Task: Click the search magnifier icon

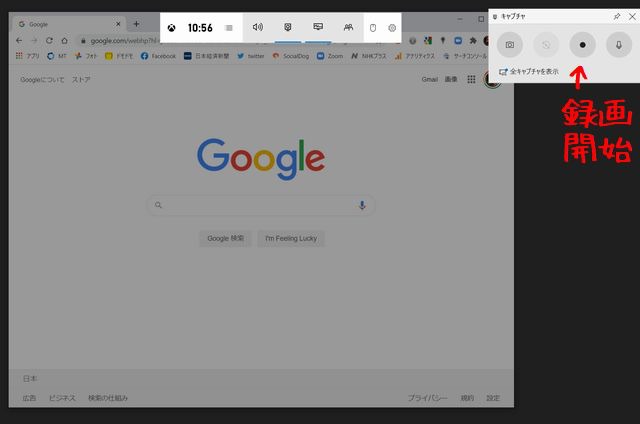Action: (158, 205)
